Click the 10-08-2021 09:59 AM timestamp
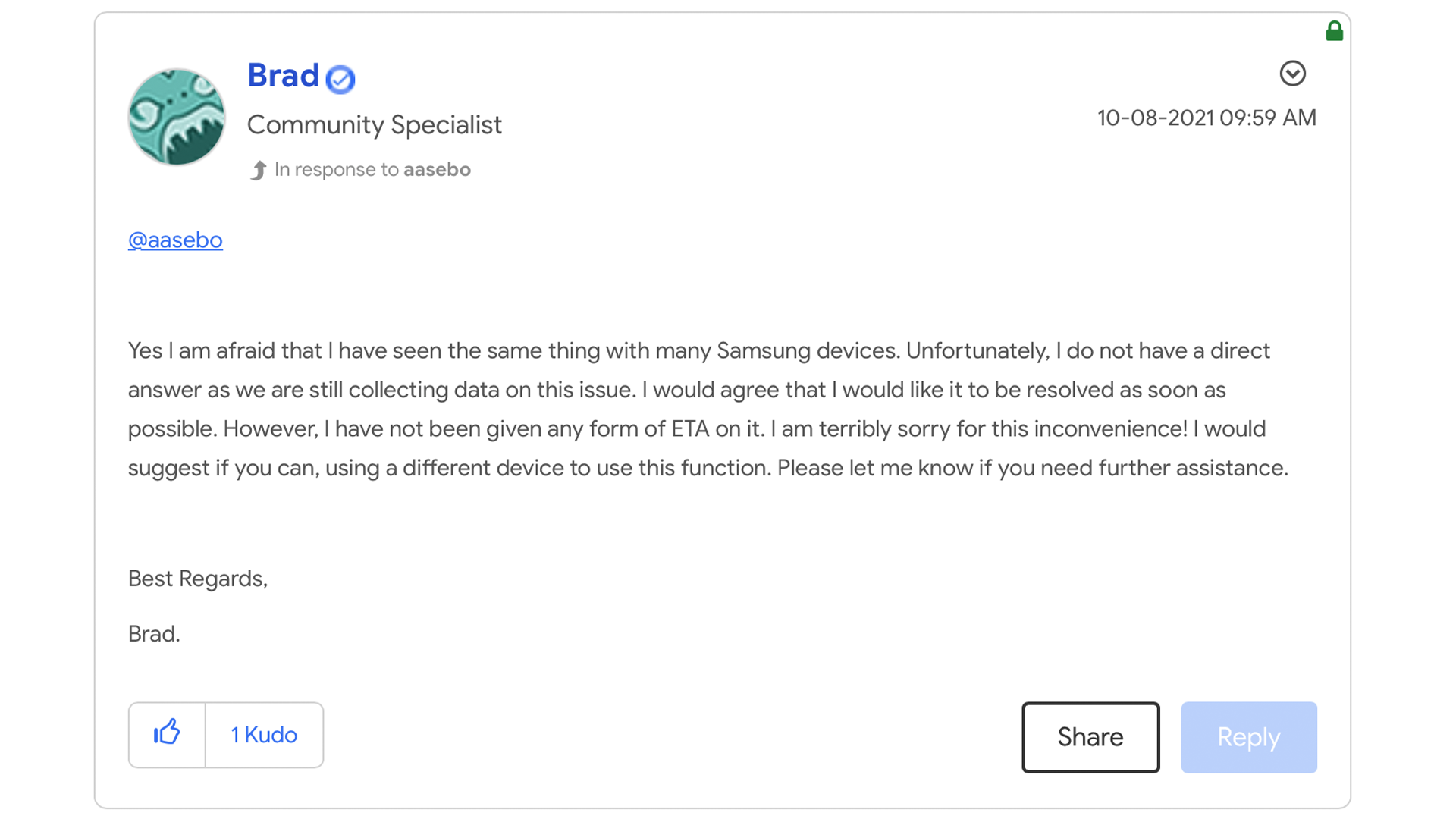The image size is (1456, 819). click(1207, 118)
